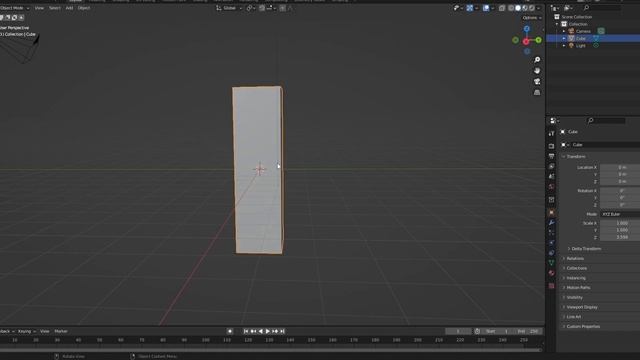Open the Texture properties tab
Screen dimensions: 640x360
coord(551,286)
